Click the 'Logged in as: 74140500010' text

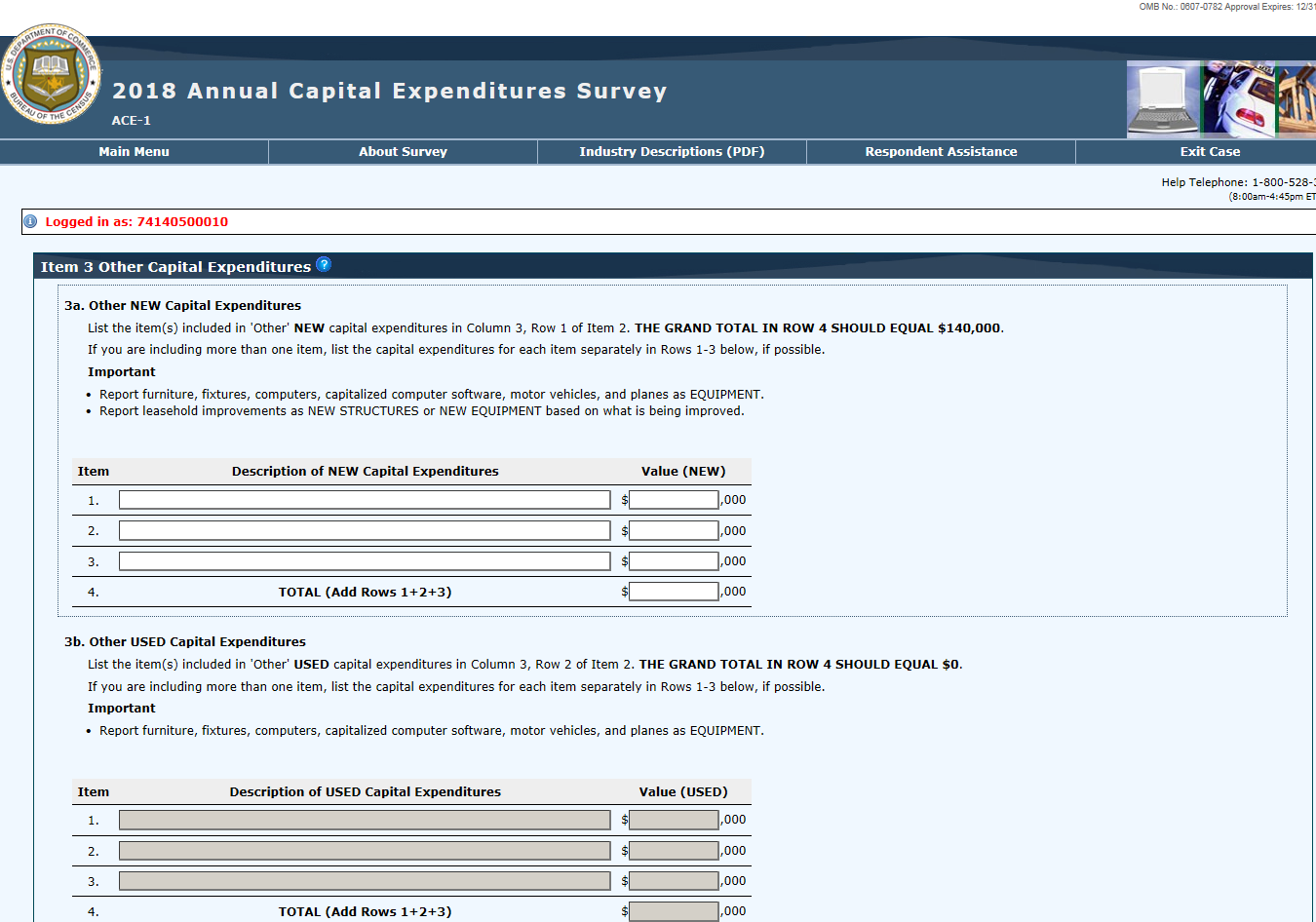(136, 222)
